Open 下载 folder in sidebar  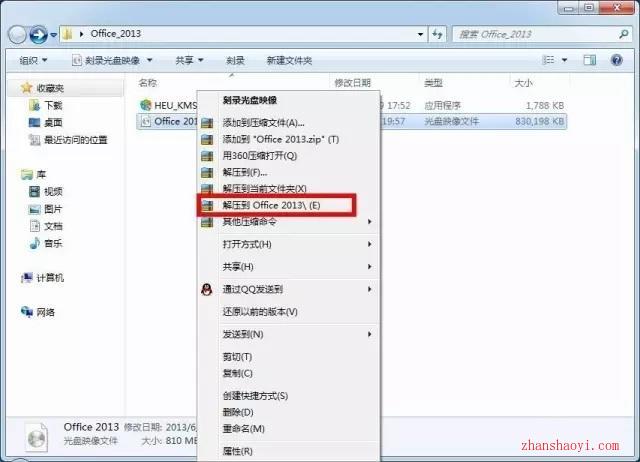[53, 105]
